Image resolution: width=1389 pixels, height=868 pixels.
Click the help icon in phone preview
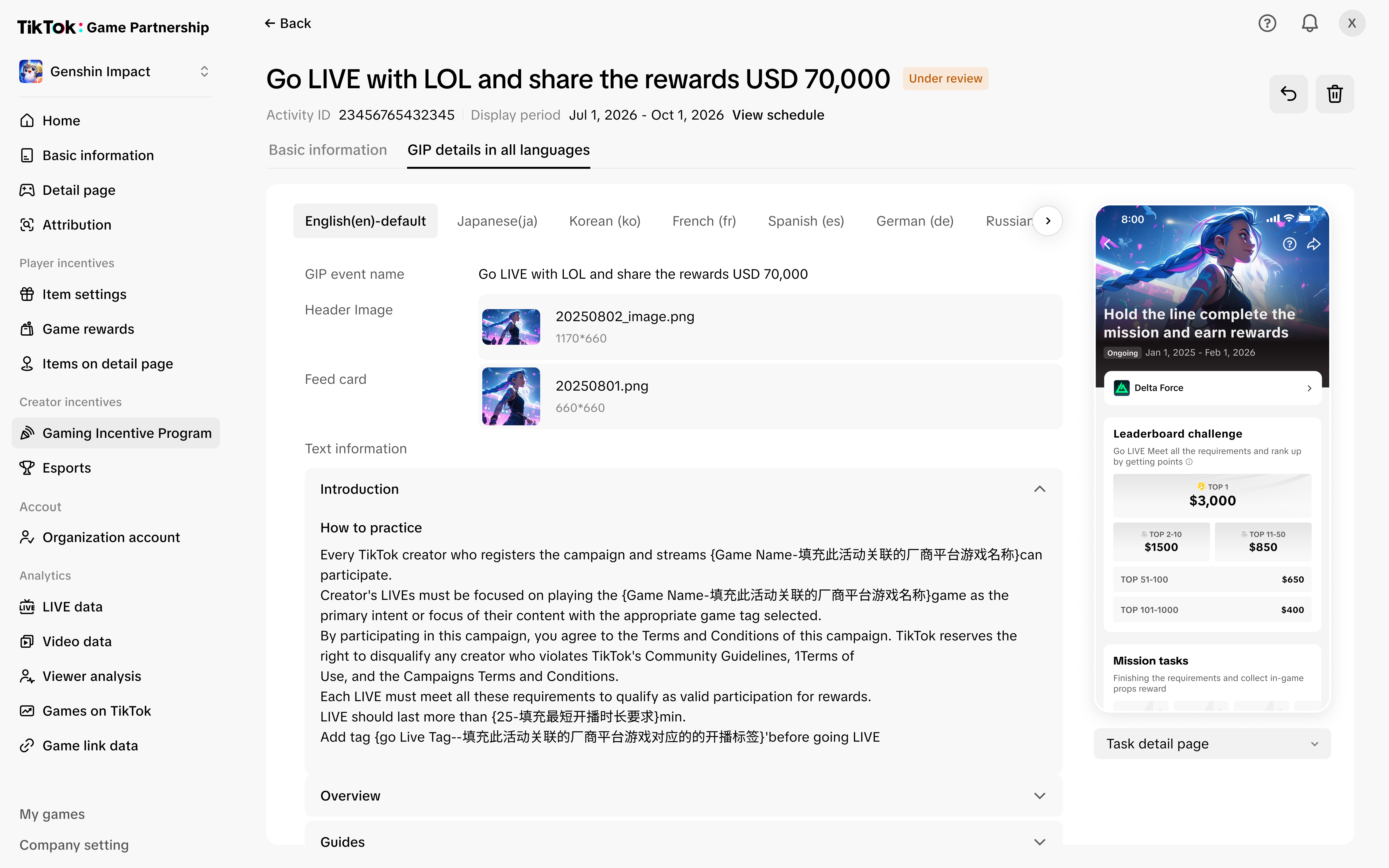1289,244
